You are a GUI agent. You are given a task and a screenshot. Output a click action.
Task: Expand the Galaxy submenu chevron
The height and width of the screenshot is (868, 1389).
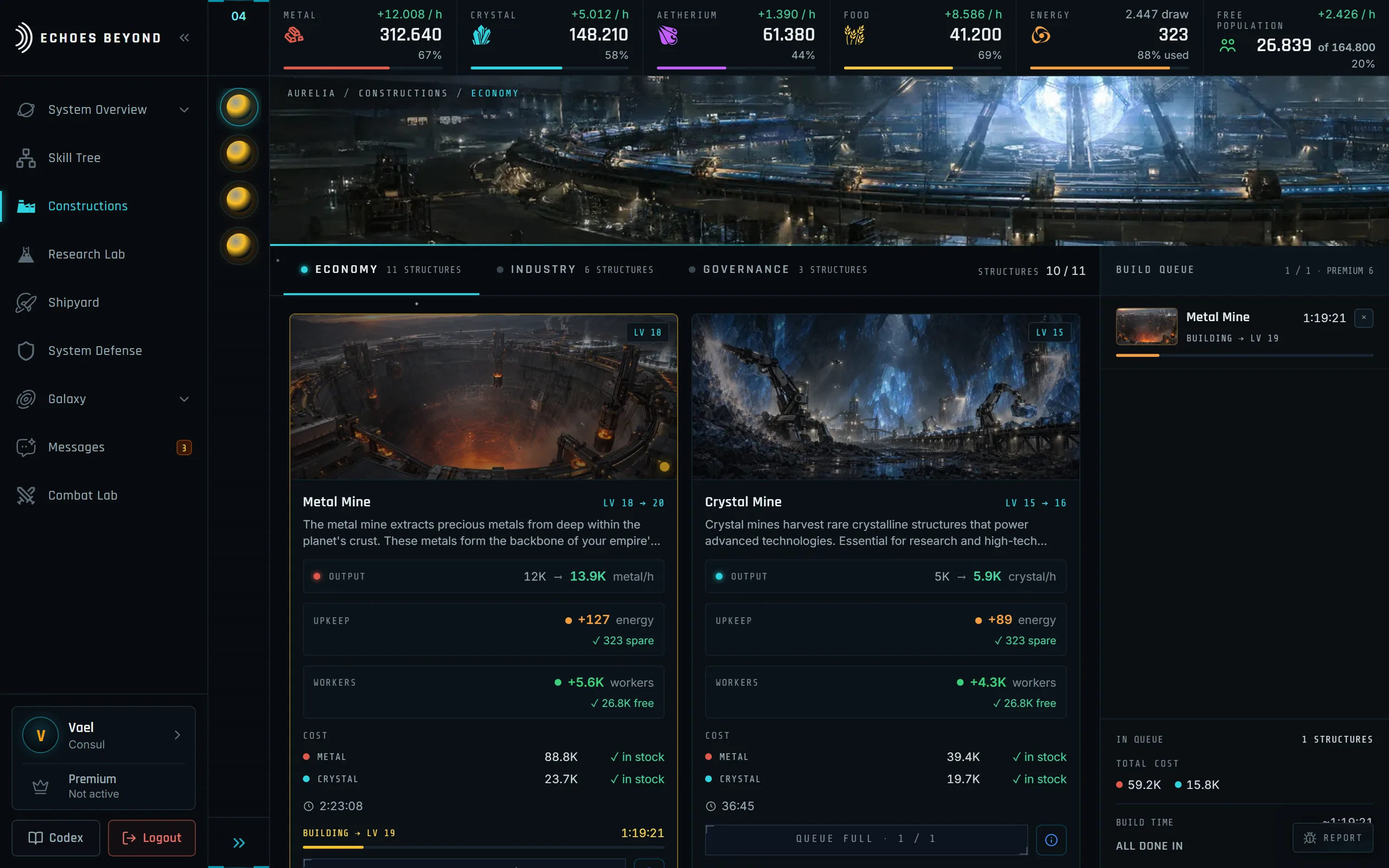[184, 399]
